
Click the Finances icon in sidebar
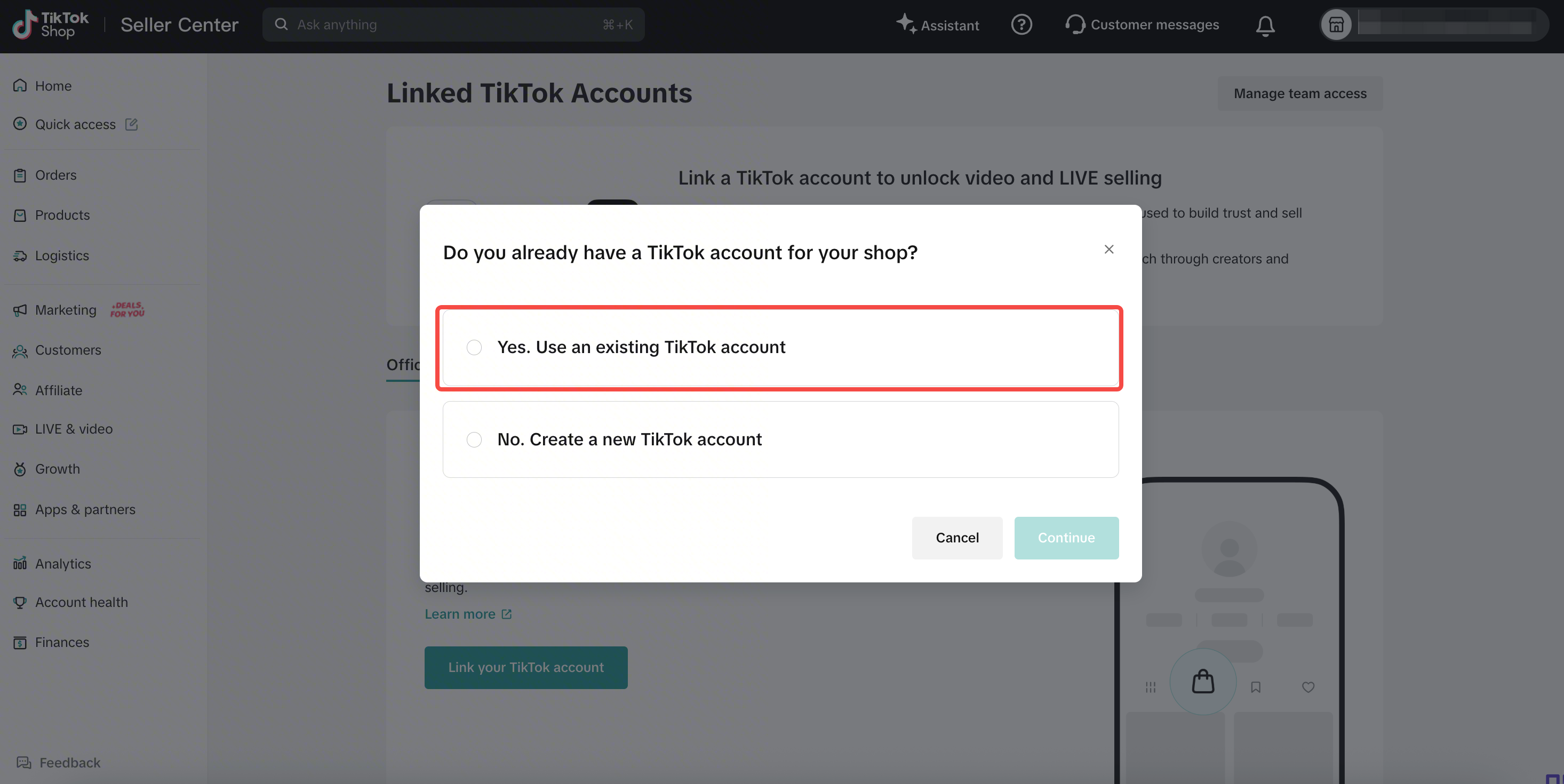click(20, 643)
